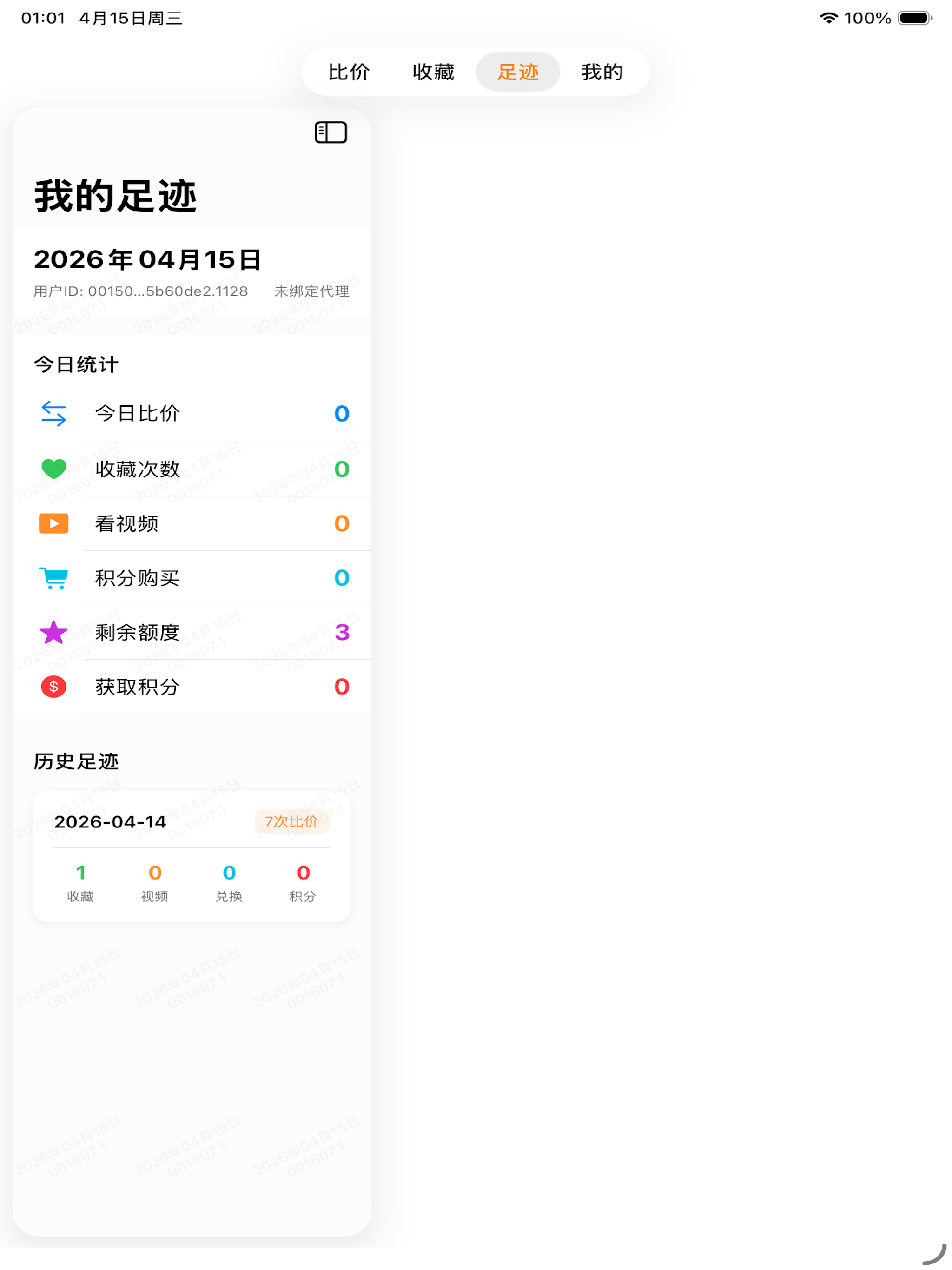Open the 获取积分 row
952x1270 pixels.
(192, 687)
